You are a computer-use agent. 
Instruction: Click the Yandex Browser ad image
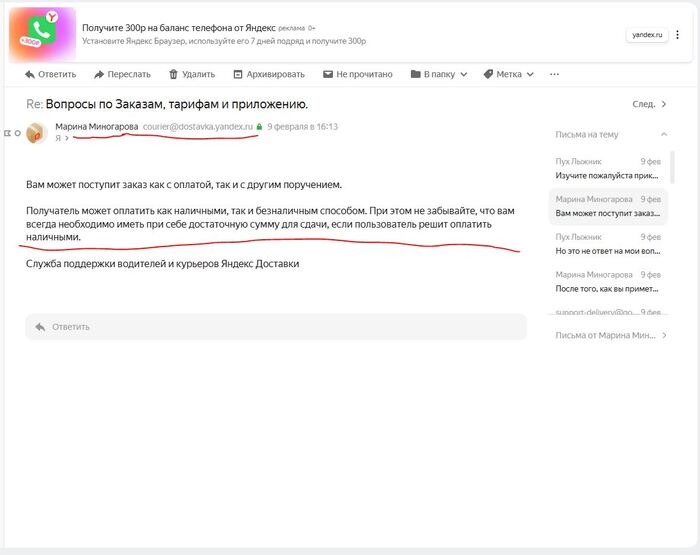coord(42,34)
